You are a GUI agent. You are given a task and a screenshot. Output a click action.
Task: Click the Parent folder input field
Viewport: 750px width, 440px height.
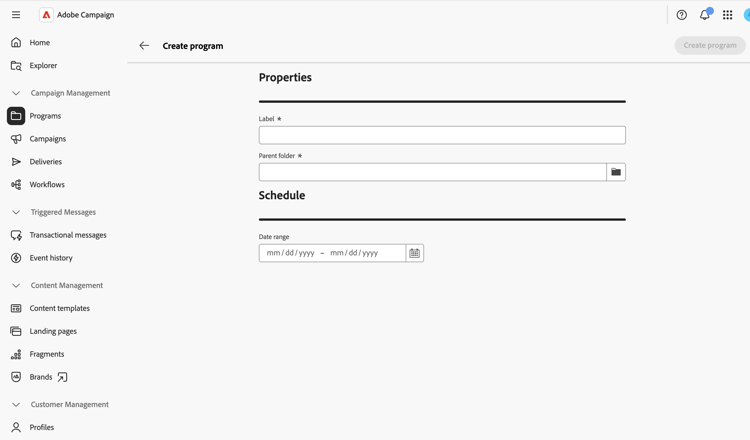[x=432, y=172]
